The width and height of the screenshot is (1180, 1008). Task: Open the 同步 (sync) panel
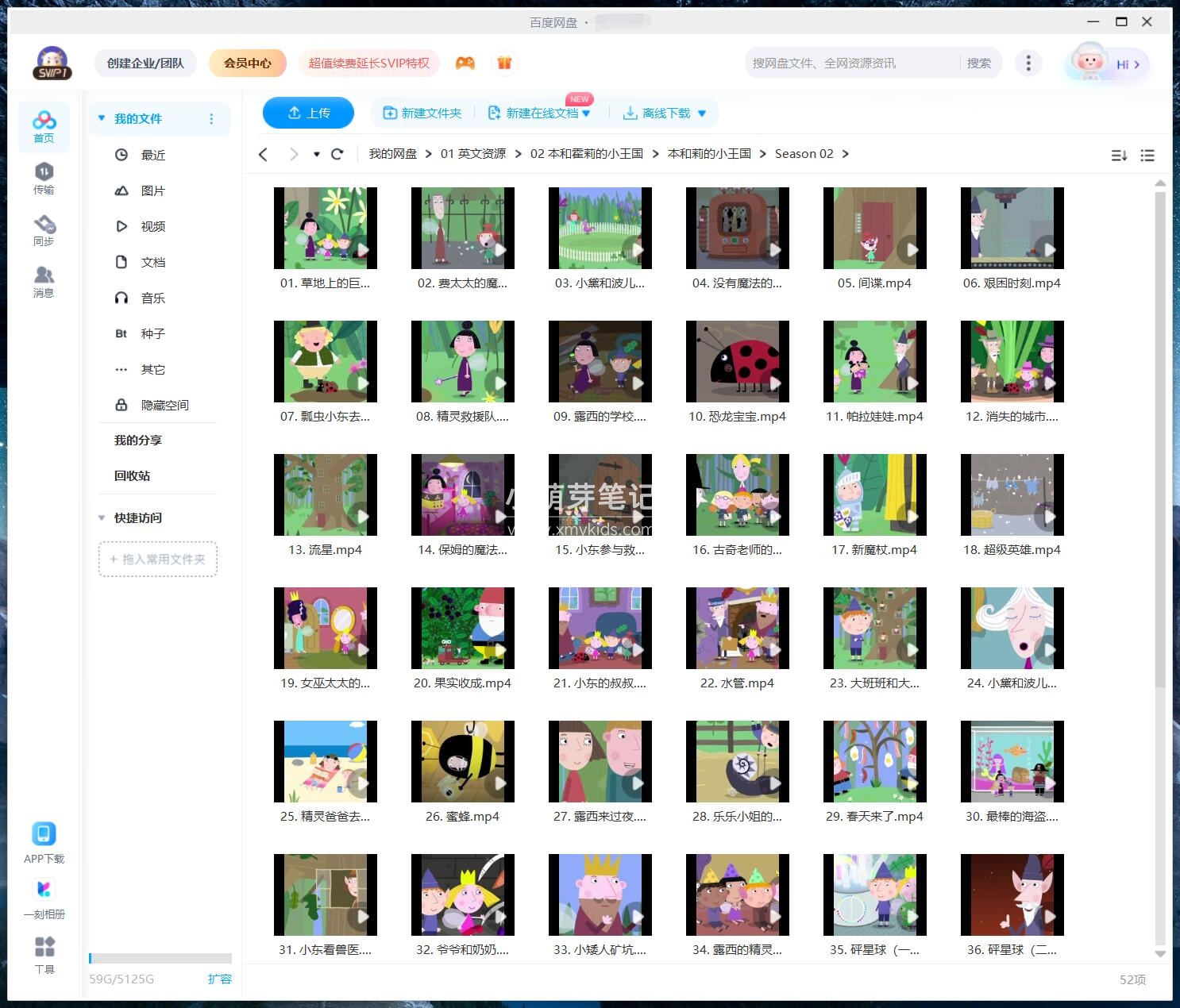click(x=44, y=230)
